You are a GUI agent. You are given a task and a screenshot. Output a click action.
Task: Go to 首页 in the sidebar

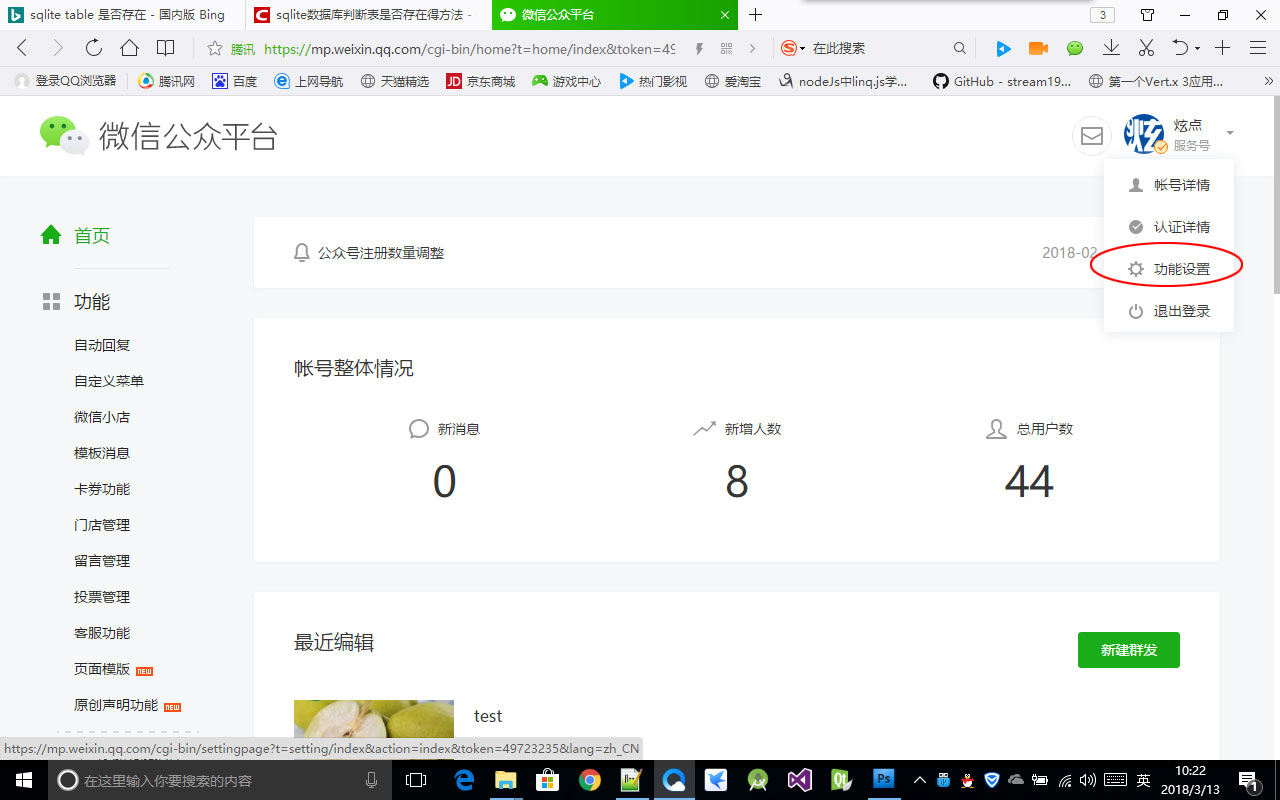(75, 236)
